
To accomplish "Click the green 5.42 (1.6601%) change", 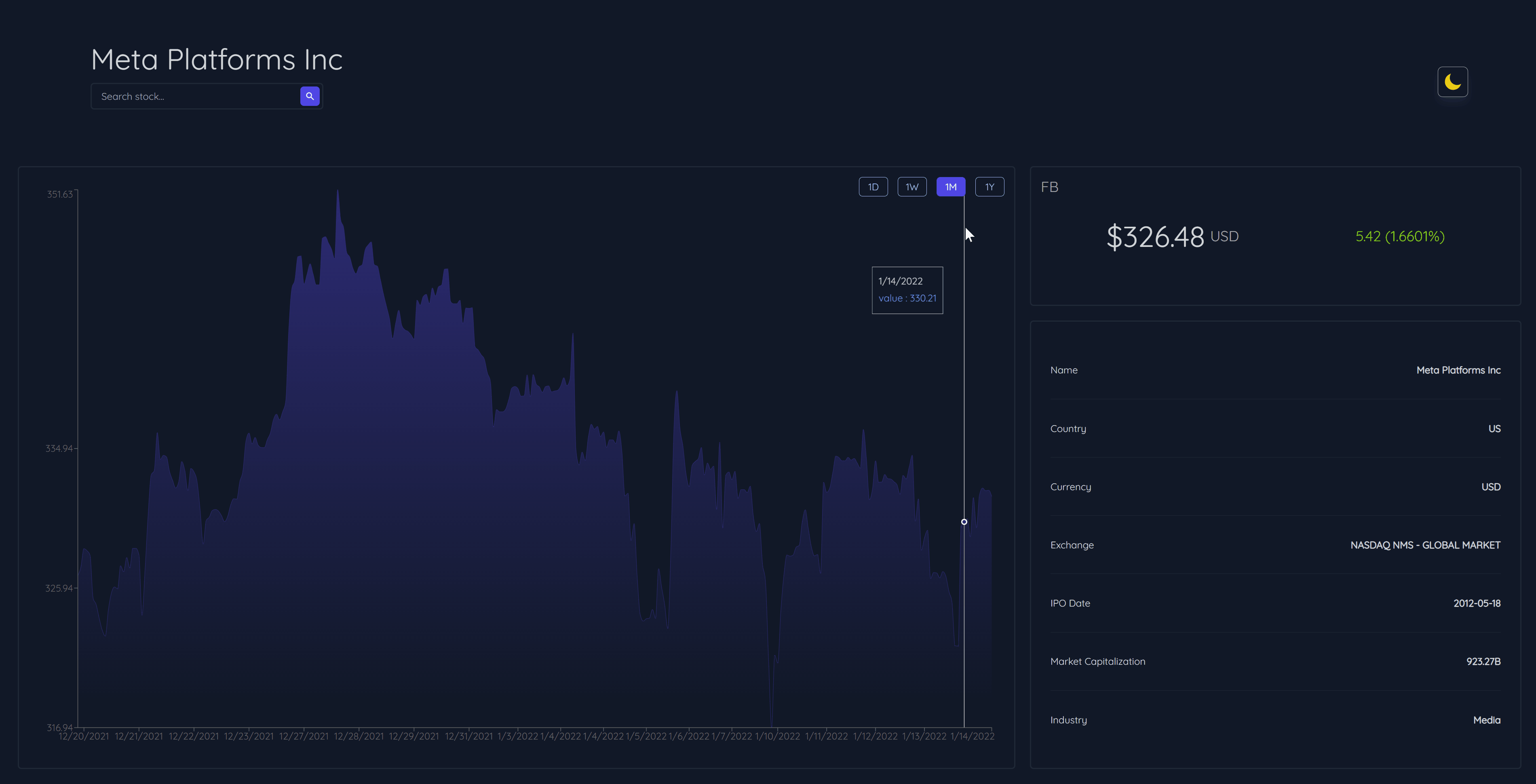I will click(x=1399, y=237).
